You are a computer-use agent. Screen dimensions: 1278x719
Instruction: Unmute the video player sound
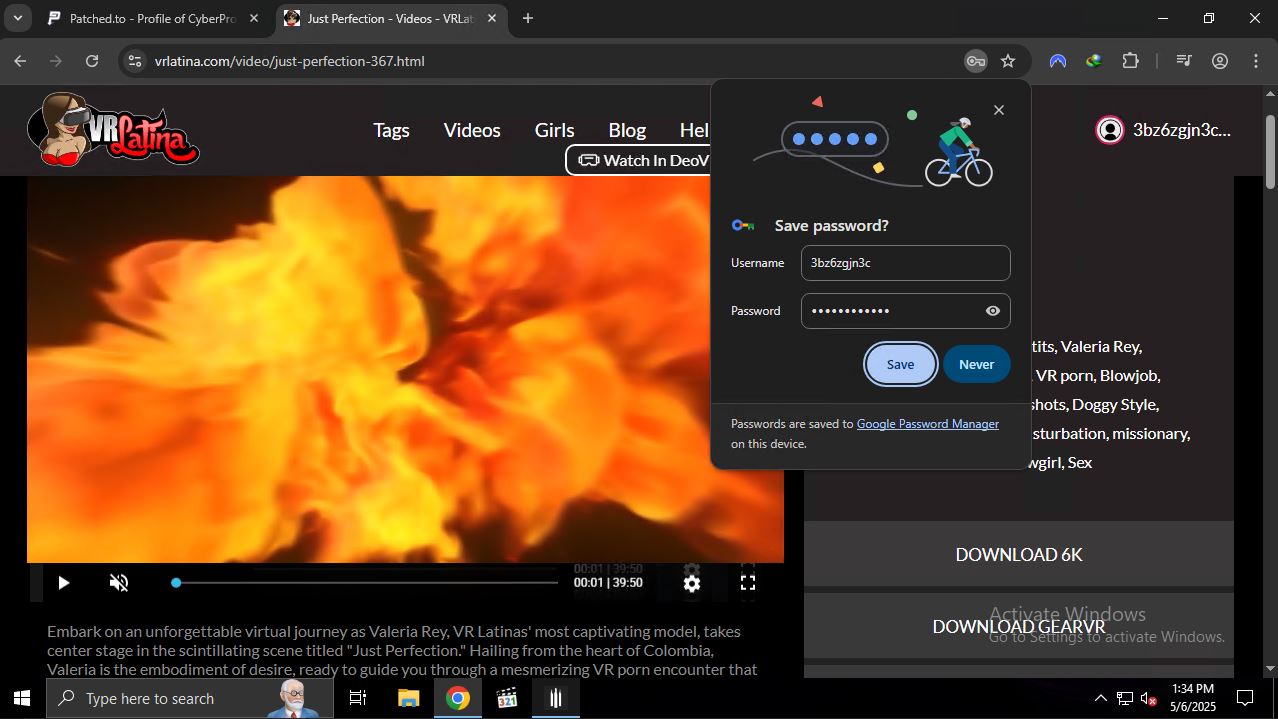(x=119, y=582)
